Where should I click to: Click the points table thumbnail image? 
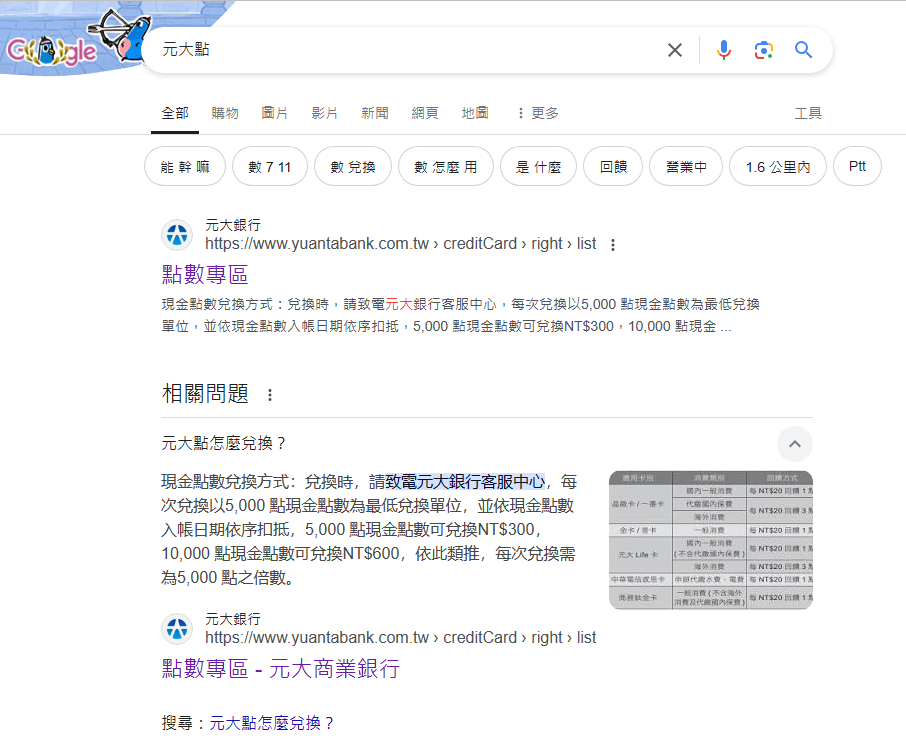click(710, 540)
